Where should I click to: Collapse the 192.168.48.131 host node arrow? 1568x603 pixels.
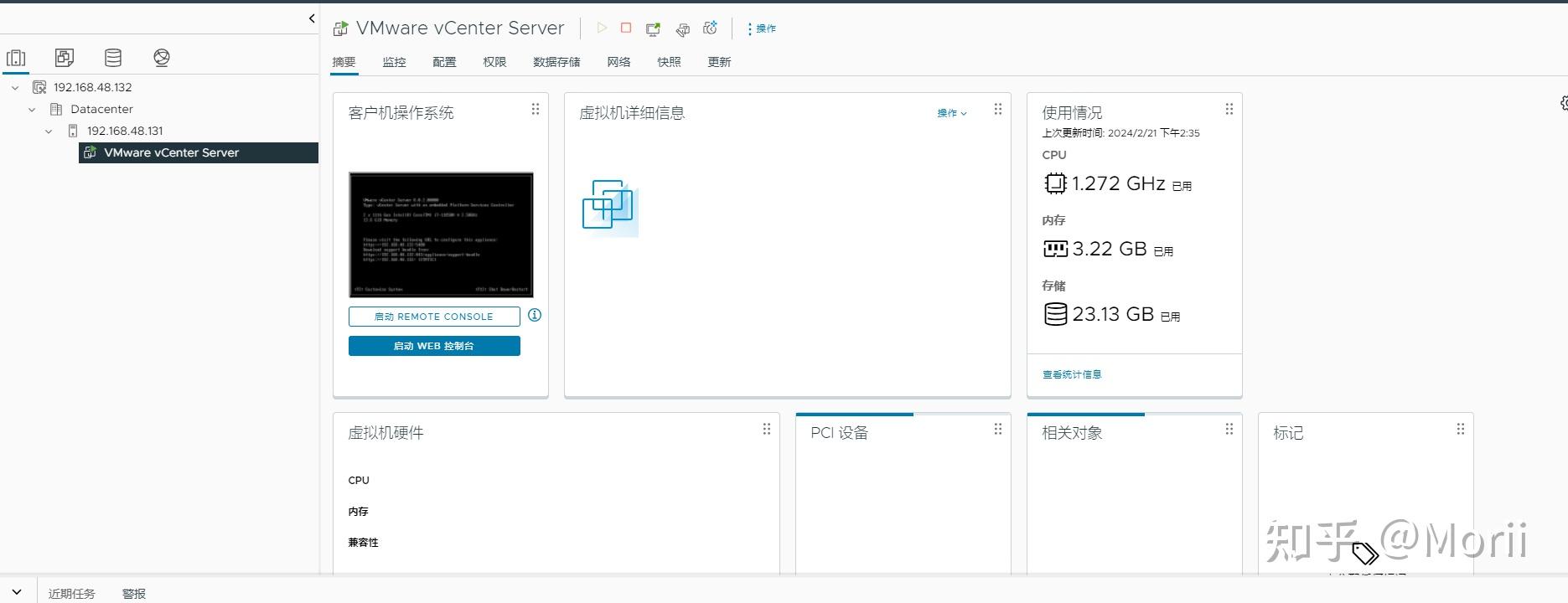pos(49,131)
